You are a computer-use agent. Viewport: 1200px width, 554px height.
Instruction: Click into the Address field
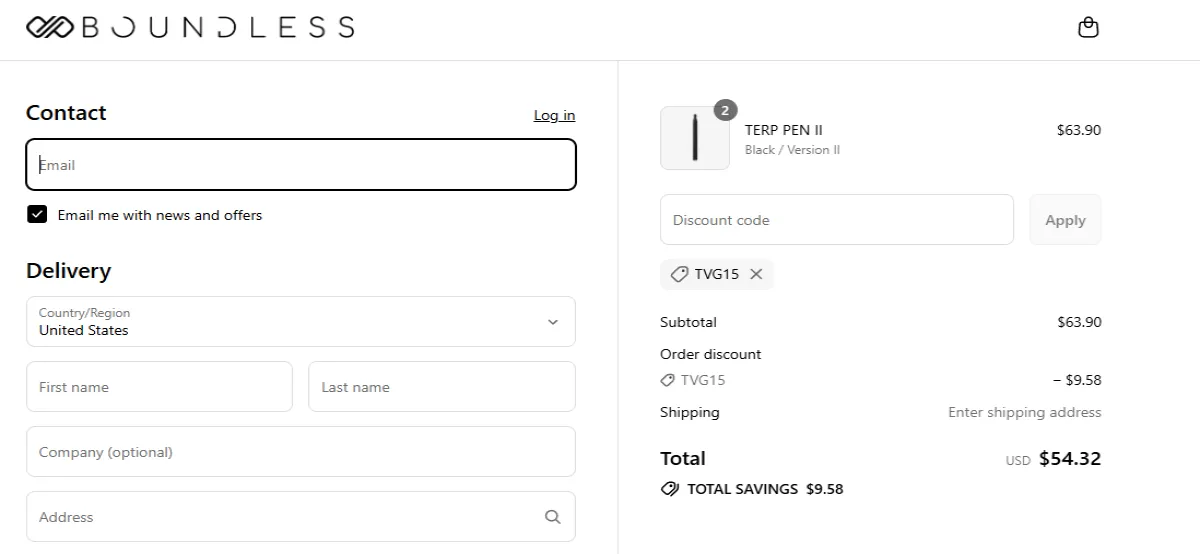click(x=280, y=517)
